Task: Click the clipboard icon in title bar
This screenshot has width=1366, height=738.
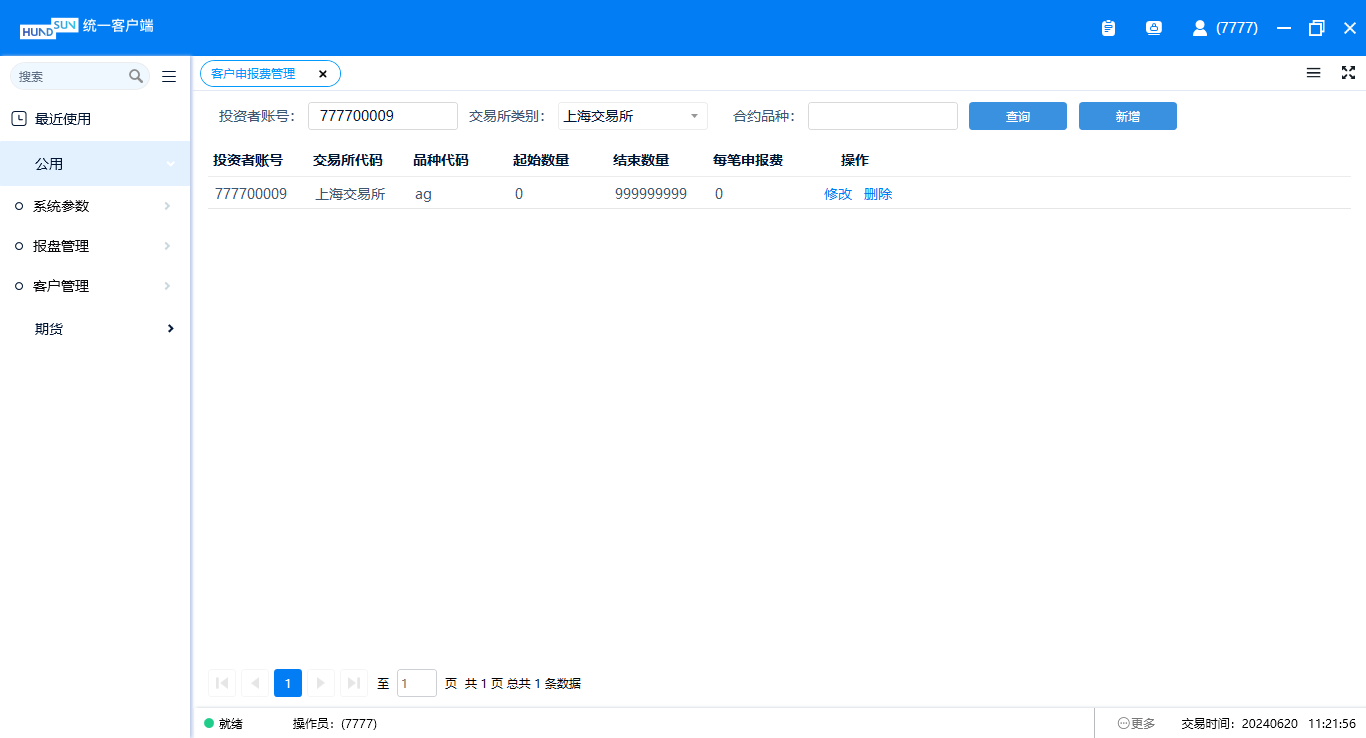Action: tap(1108, 28)
